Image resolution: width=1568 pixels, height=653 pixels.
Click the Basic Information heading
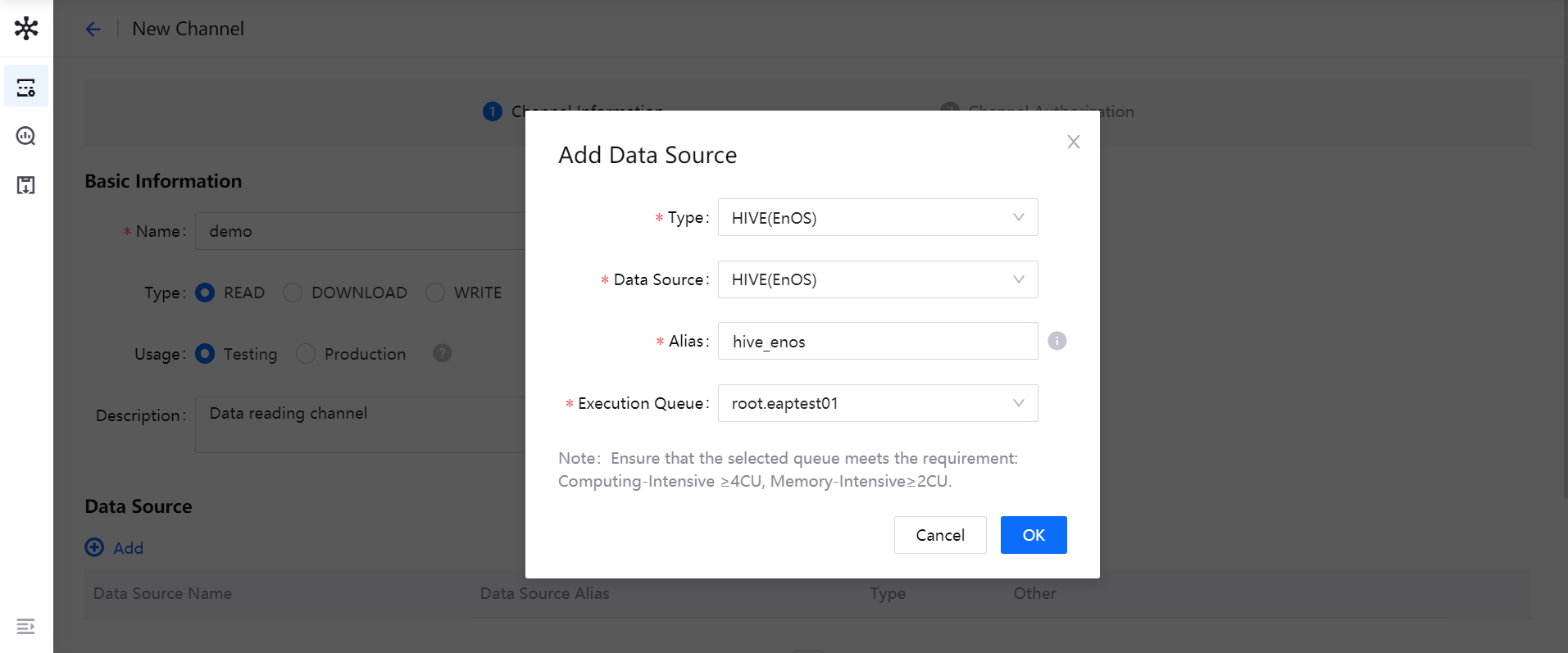(x=163, y=181)
